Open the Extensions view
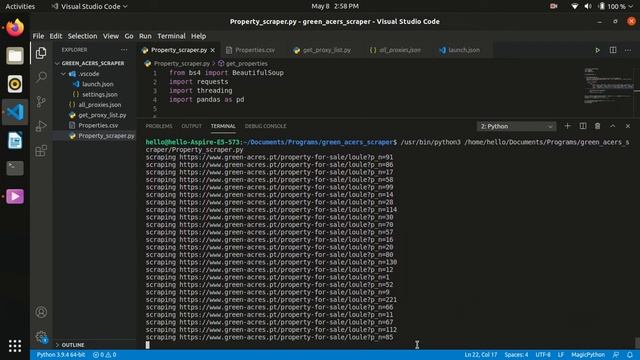The height and width of the screenshot is (360, 640). coord(41,151)
